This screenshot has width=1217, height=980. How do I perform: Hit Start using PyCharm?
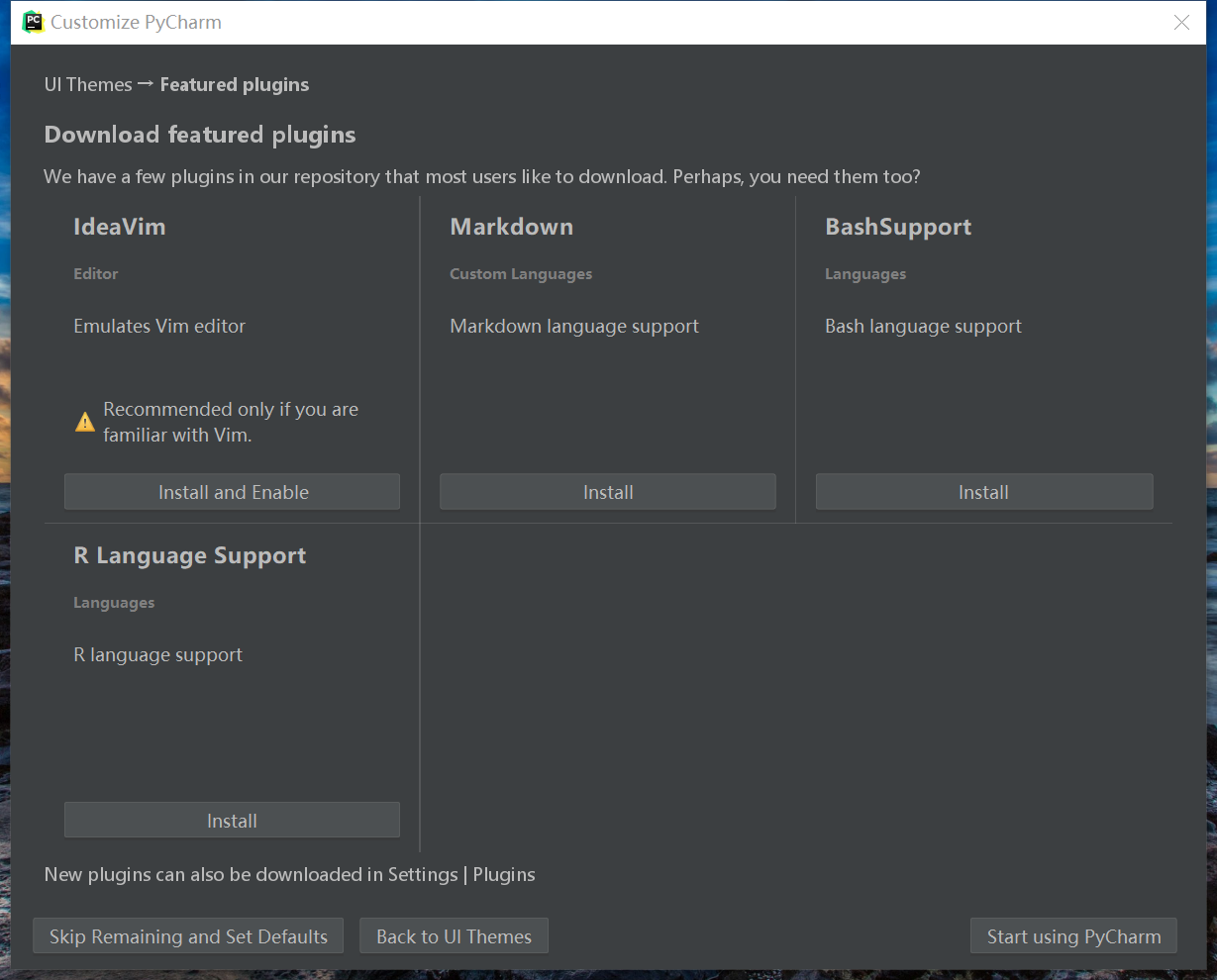point(1073,936)
